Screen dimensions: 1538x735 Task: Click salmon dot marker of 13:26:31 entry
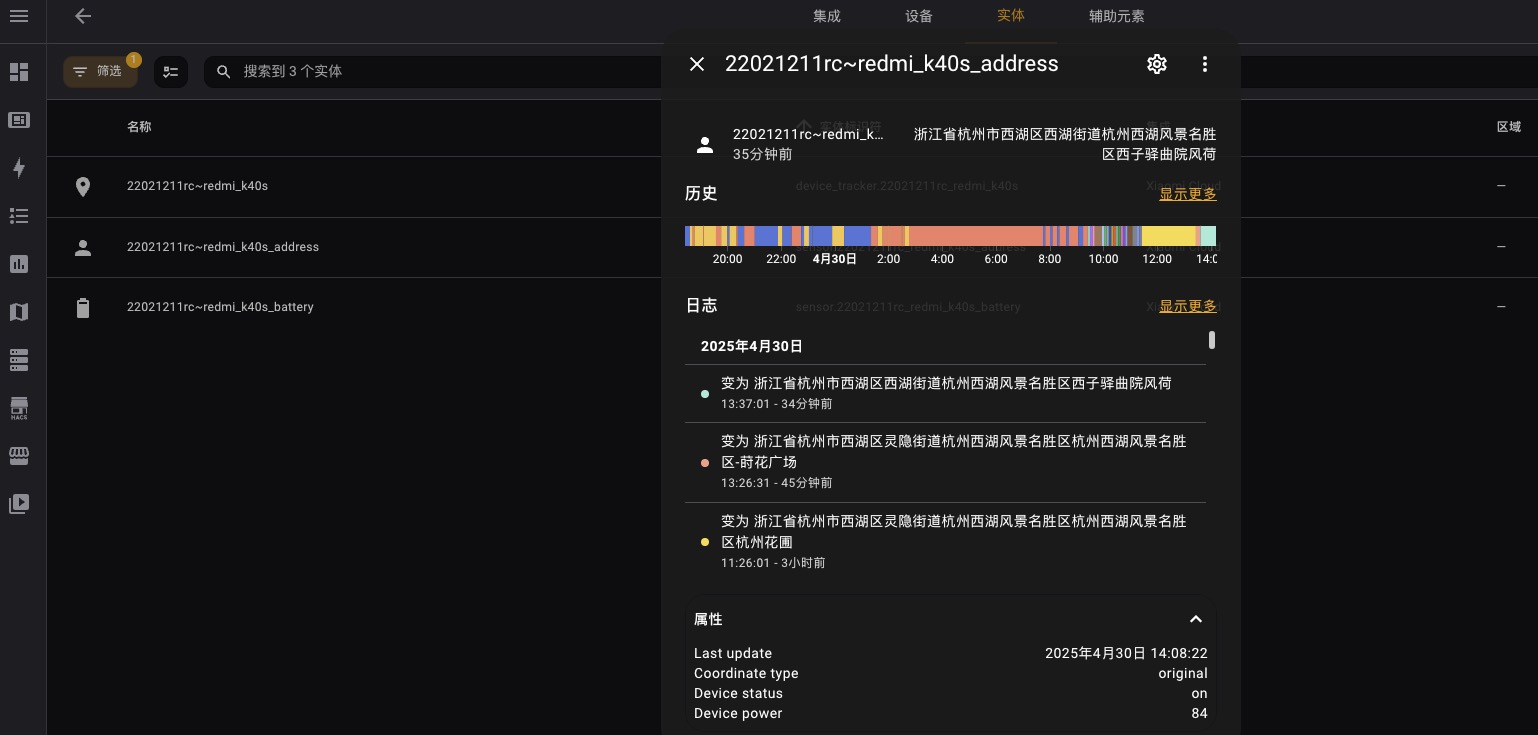coord(705,463)
